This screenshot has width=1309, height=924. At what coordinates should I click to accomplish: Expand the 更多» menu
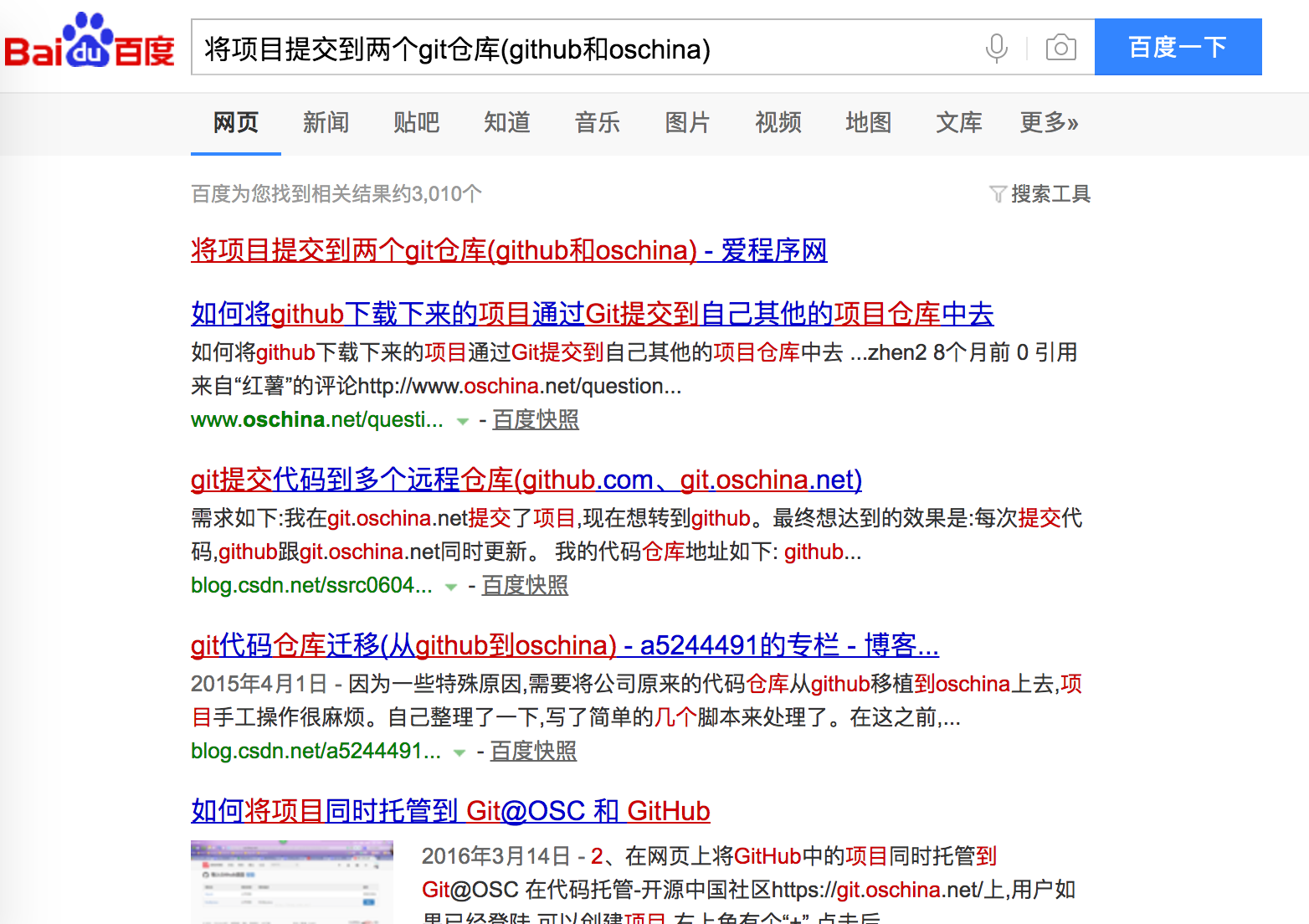1050,123
